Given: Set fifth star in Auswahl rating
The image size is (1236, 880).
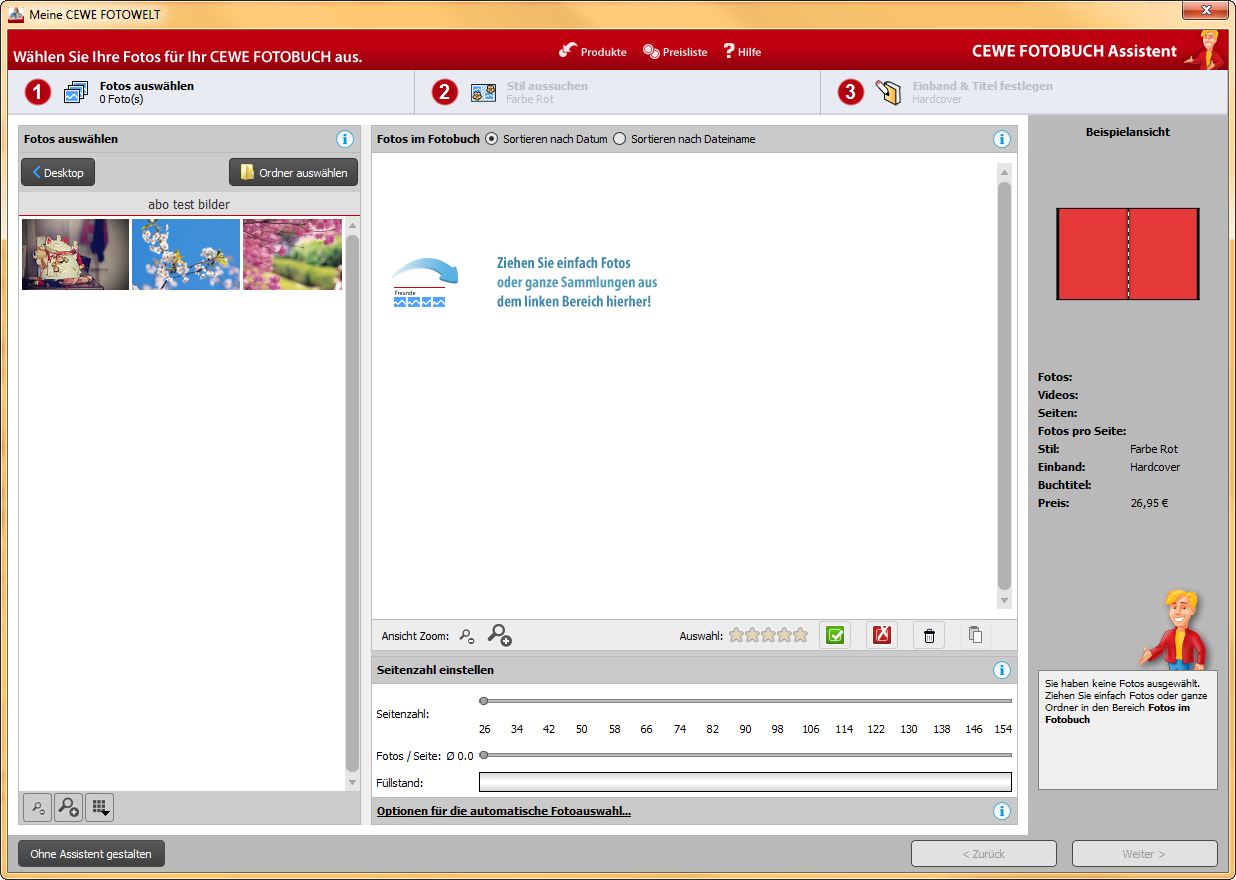Looking at the screenshot, I should 800,634.
